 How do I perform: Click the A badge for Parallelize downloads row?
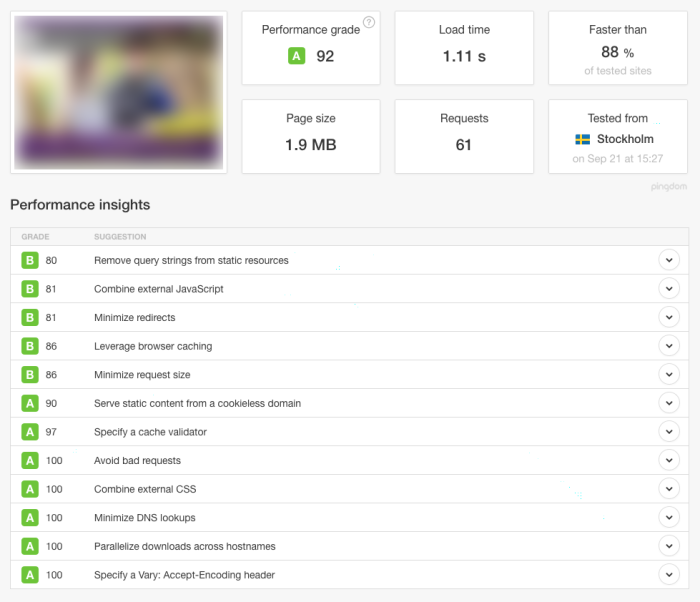[30, 546]
